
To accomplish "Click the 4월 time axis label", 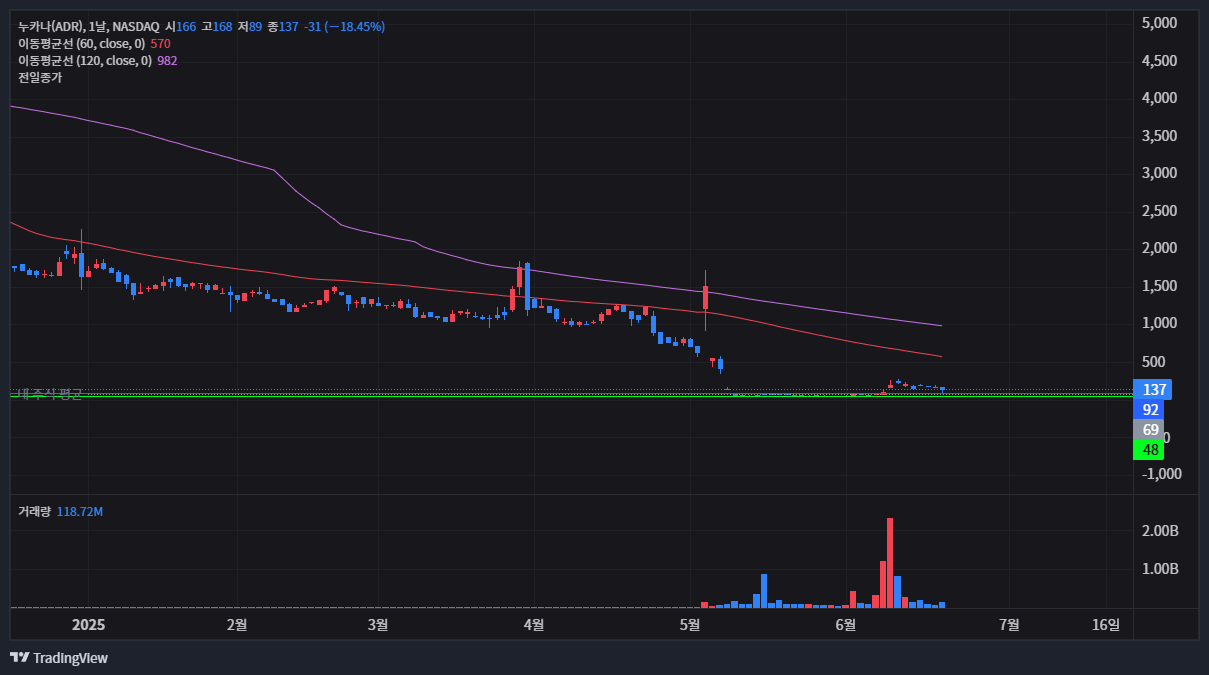I will pyautogui.click(x=534, y=625).
